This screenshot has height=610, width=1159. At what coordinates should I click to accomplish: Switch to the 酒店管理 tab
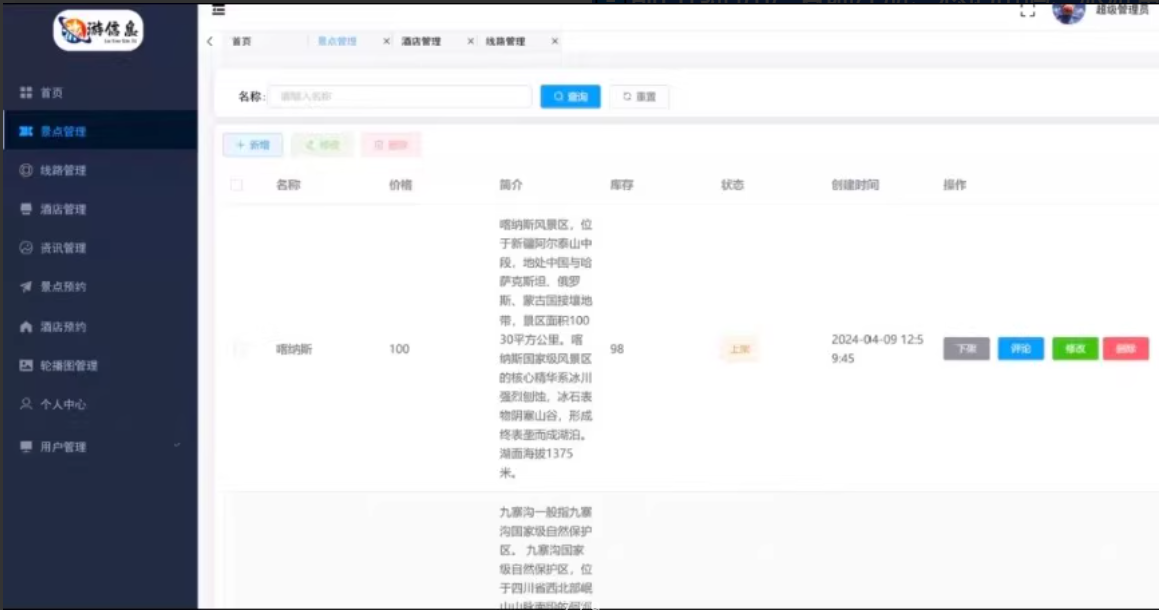pos(421,41)
